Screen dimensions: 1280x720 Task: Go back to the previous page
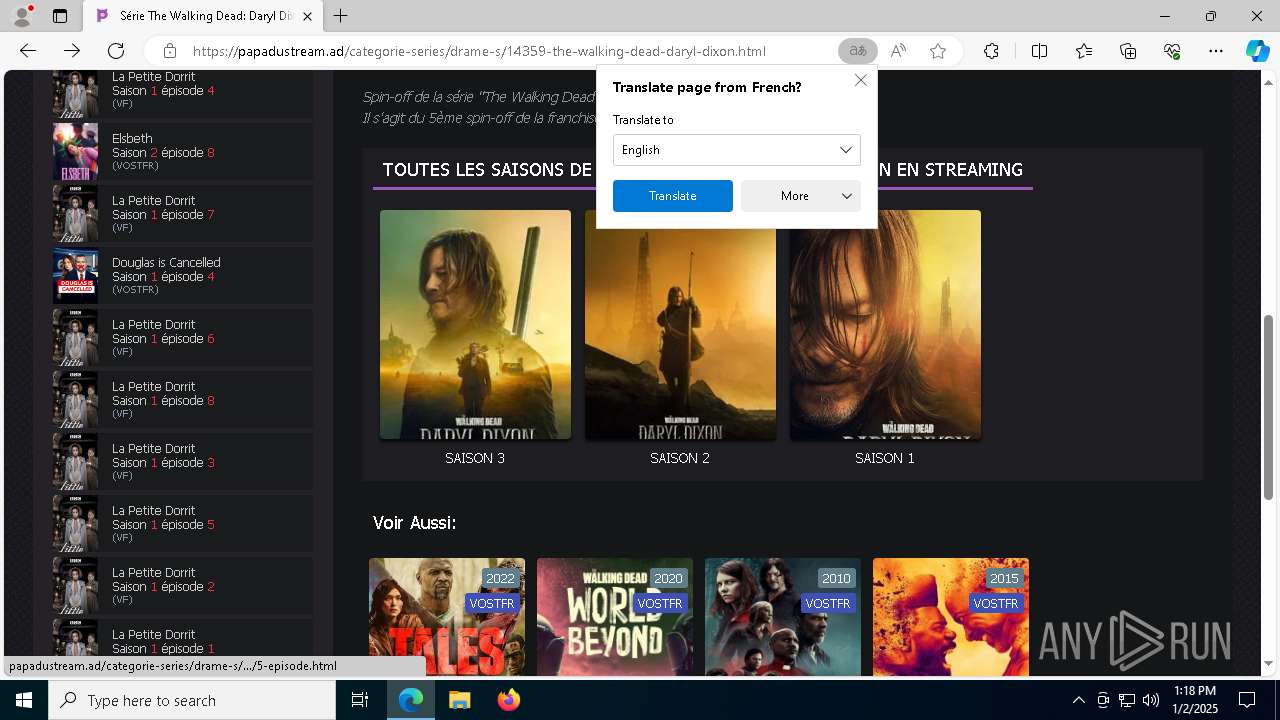[28, 51]
